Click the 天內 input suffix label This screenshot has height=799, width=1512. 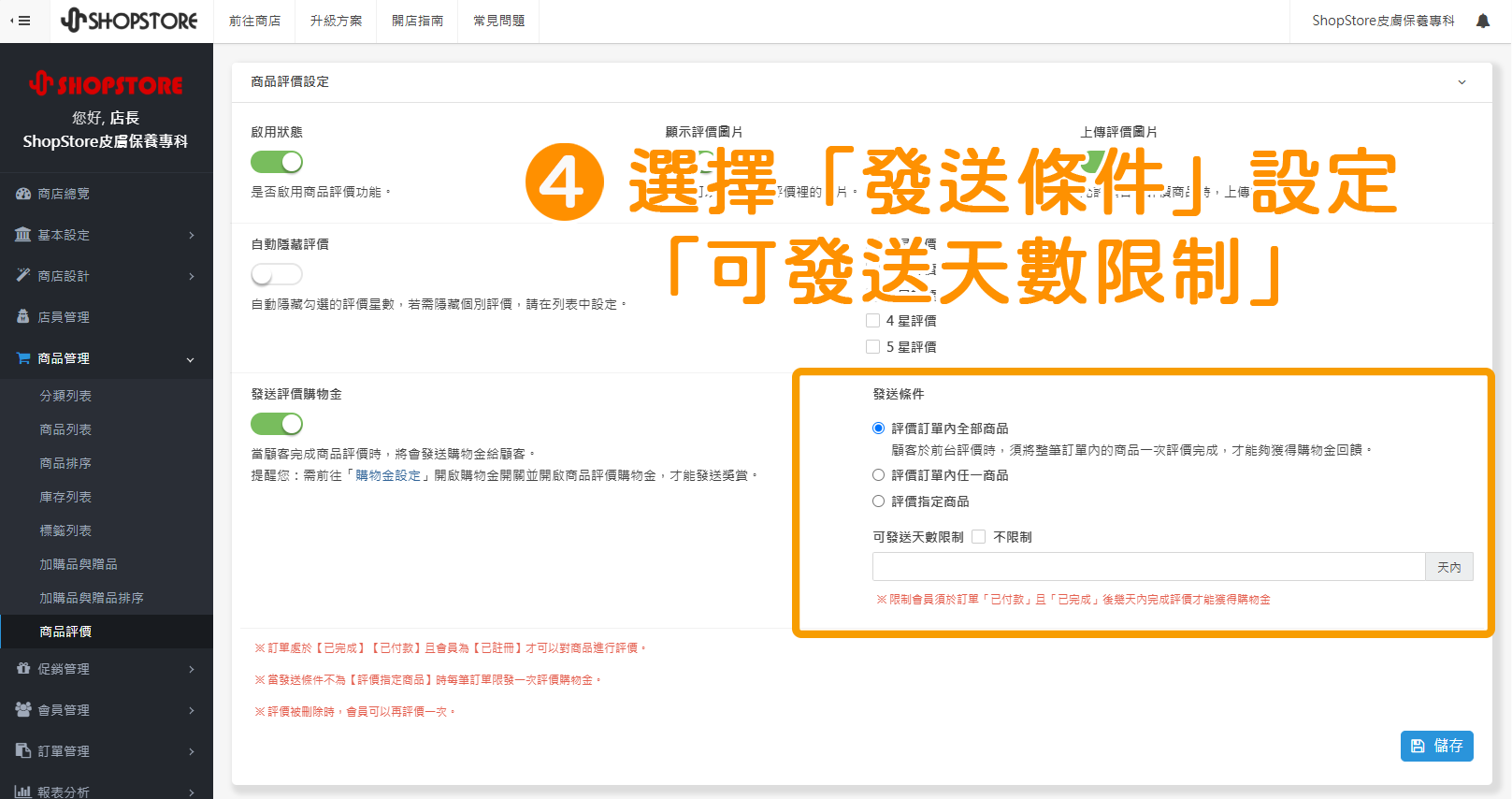point(1449,567)
